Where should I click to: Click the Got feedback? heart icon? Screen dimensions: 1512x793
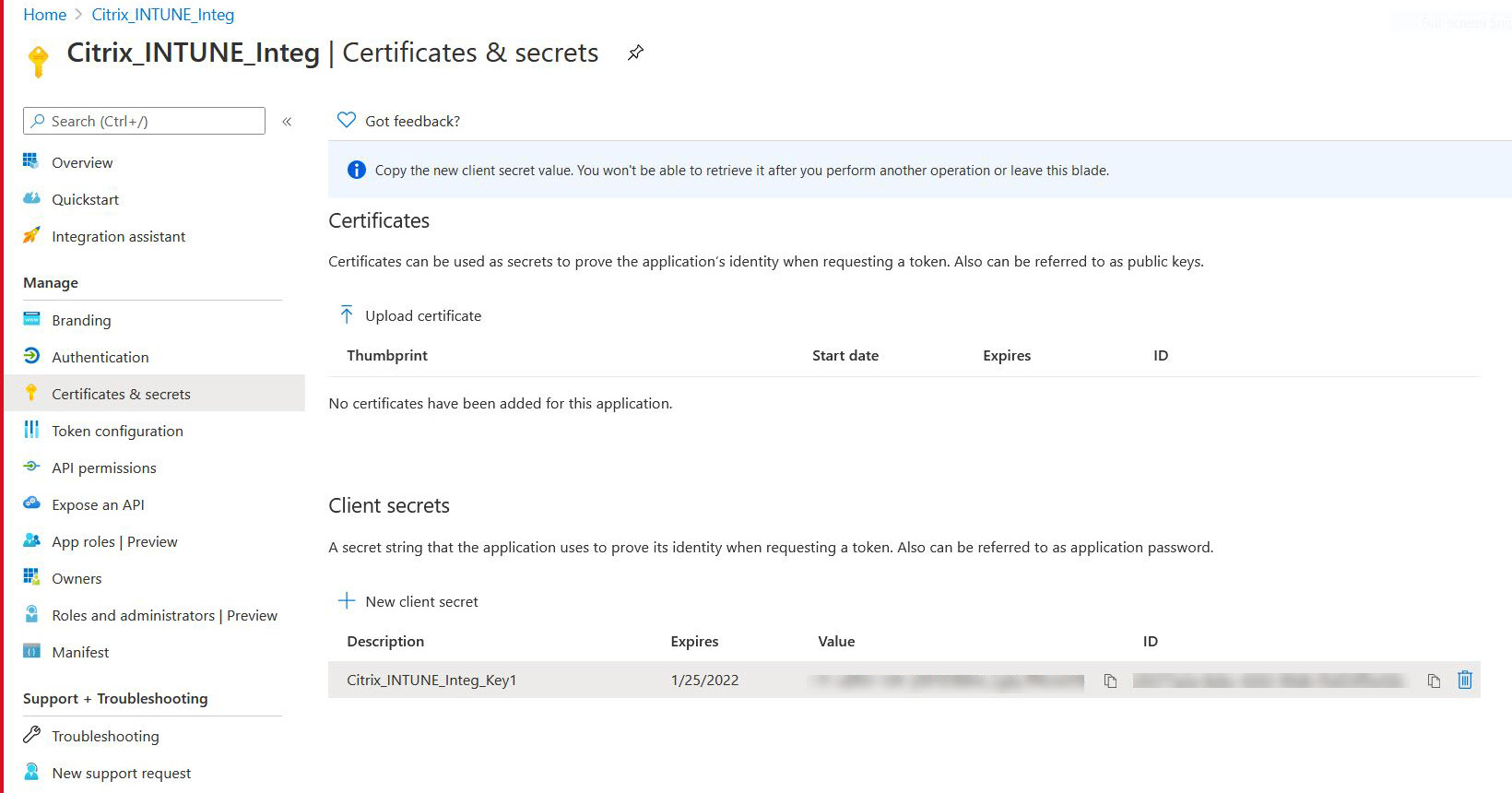pyautogui.click(x=347, y=120)
